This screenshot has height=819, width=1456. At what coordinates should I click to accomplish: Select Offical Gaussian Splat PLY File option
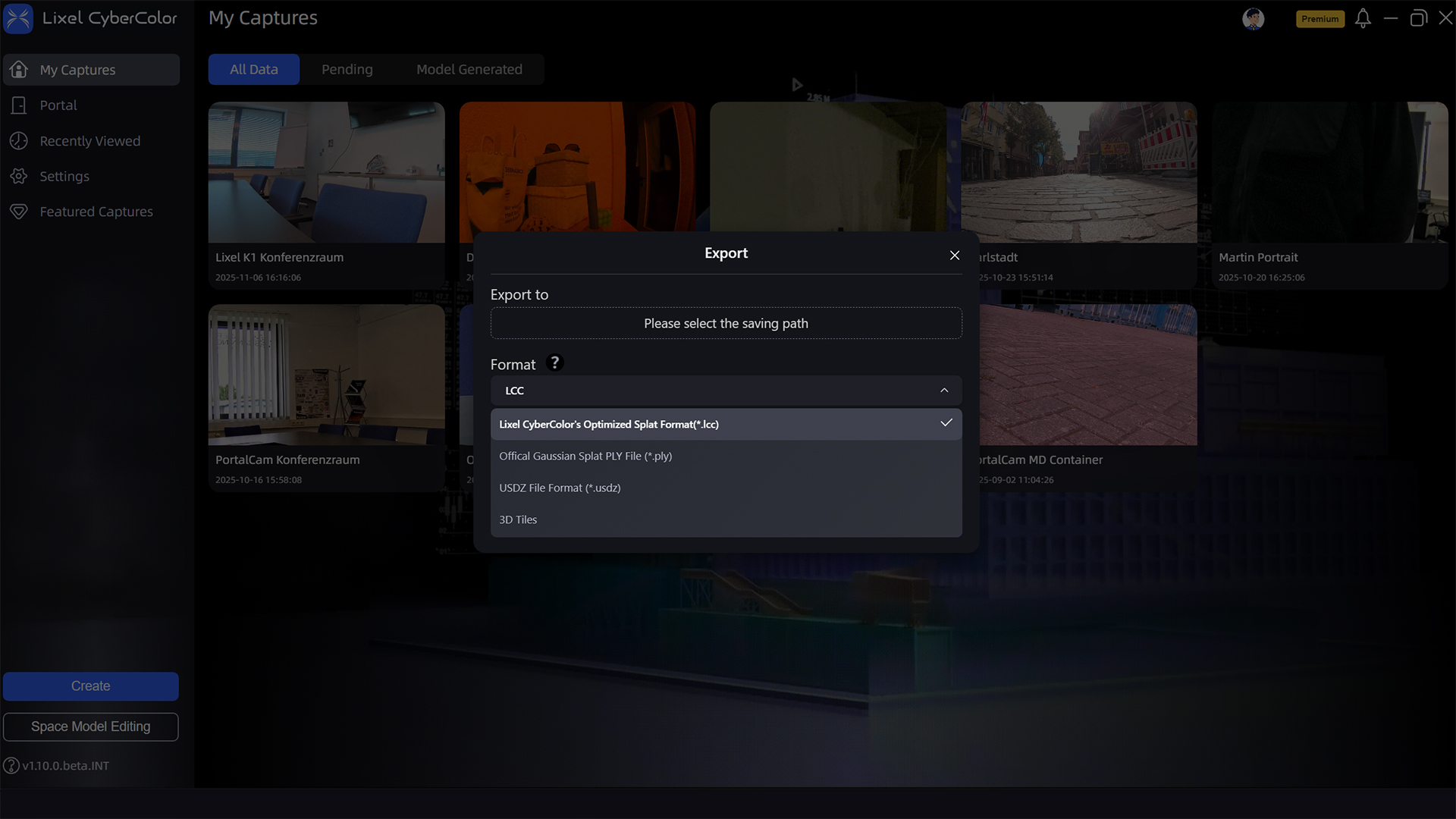pyautogui.click(x=585, y=457)
